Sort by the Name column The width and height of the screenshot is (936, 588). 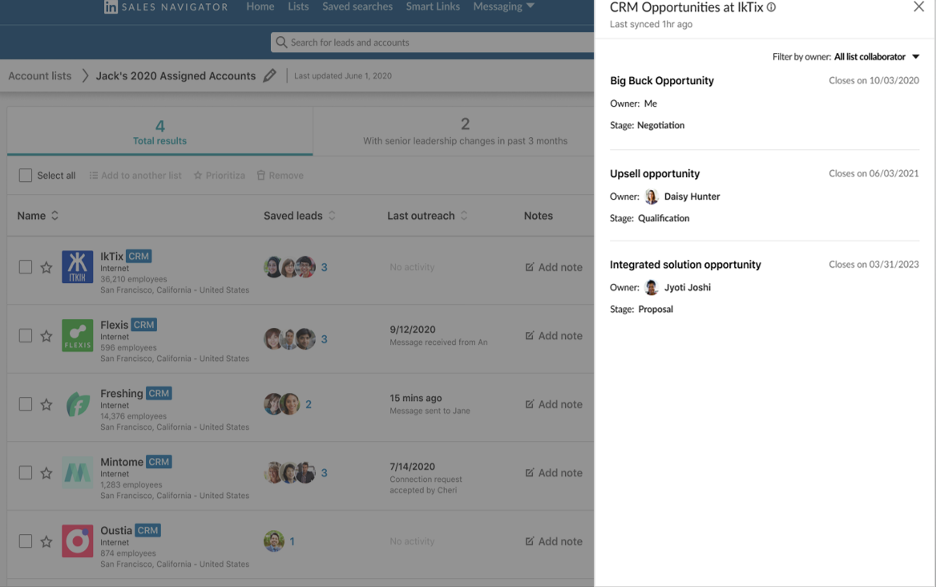click(x=38, y=216)
